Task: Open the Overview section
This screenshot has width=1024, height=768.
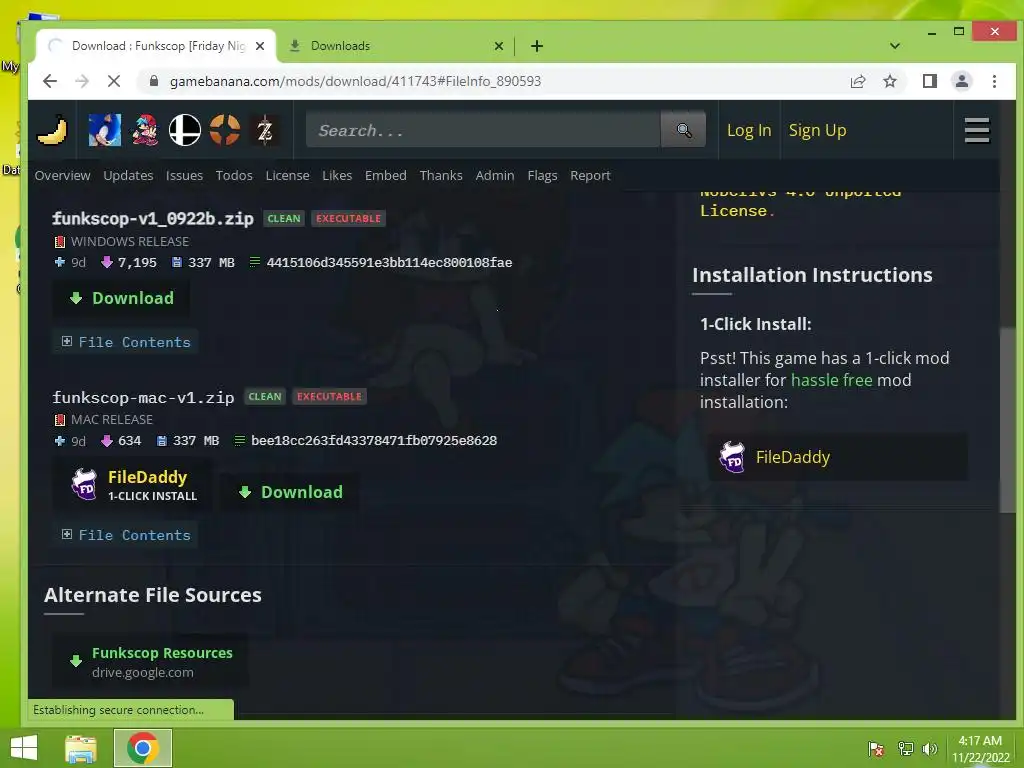Action: tap(63, 175)
